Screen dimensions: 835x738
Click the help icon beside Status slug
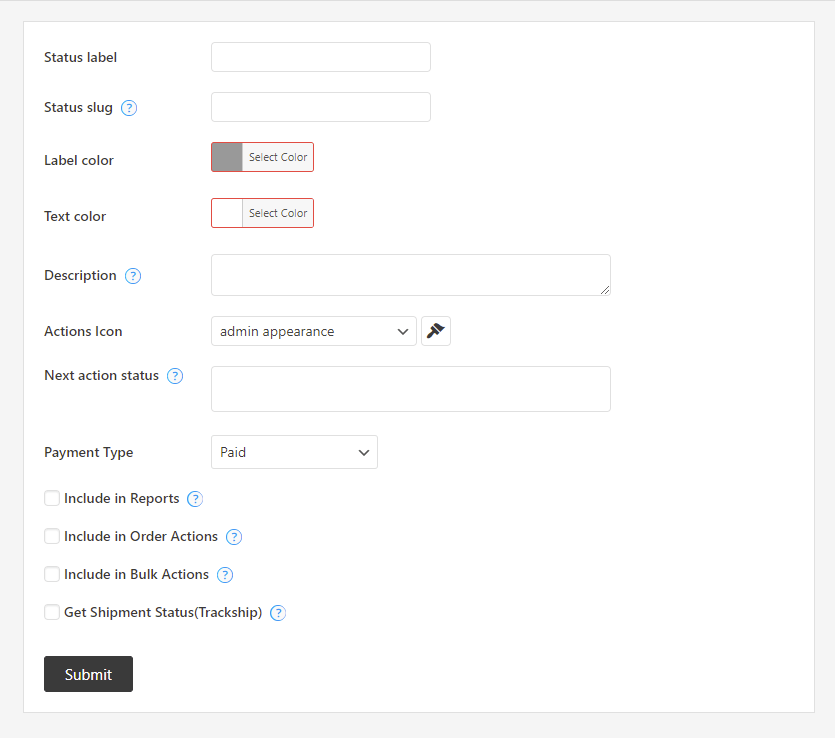pyautogui.click(x=128, y=108)
